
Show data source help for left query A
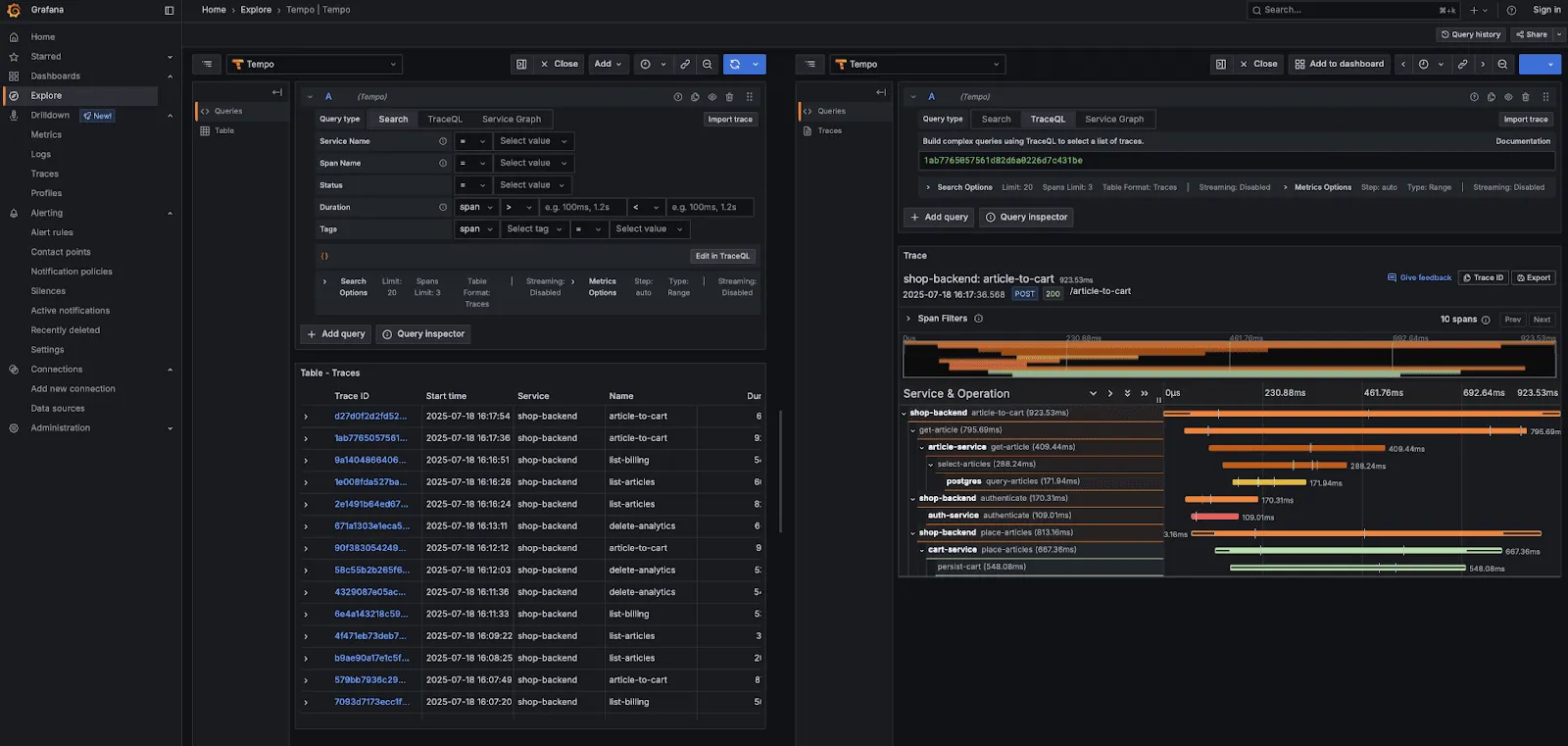point(678,97)
